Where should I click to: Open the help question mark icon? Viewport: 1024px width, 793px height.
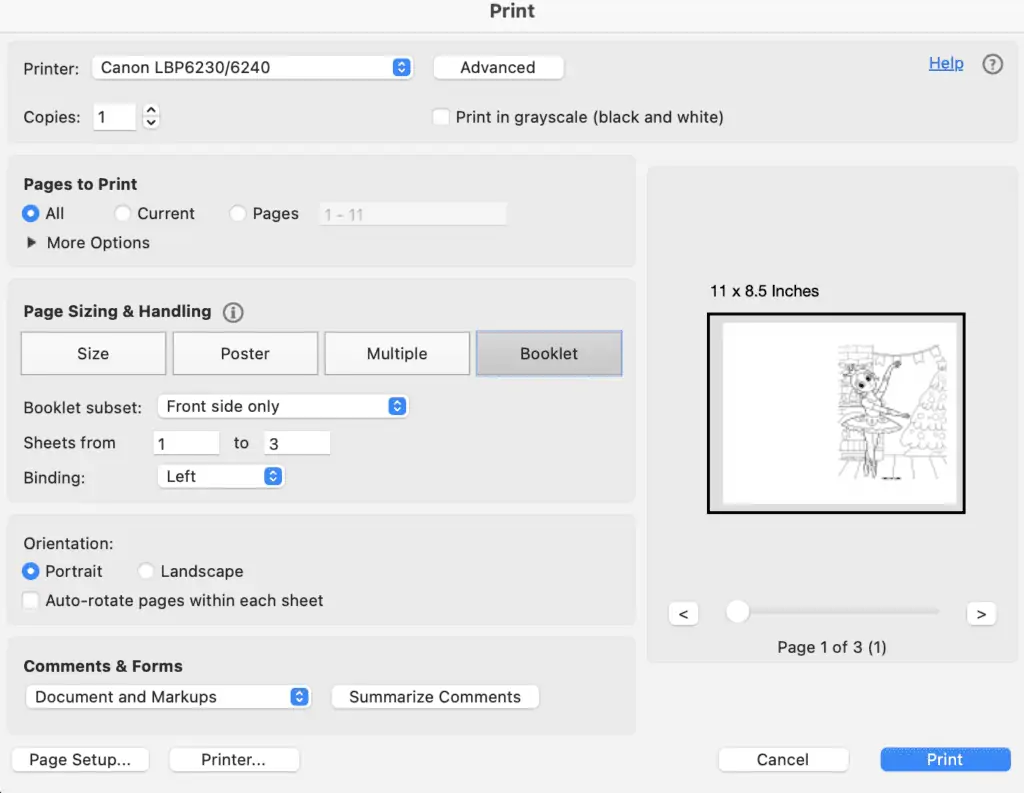click(992, 64)
